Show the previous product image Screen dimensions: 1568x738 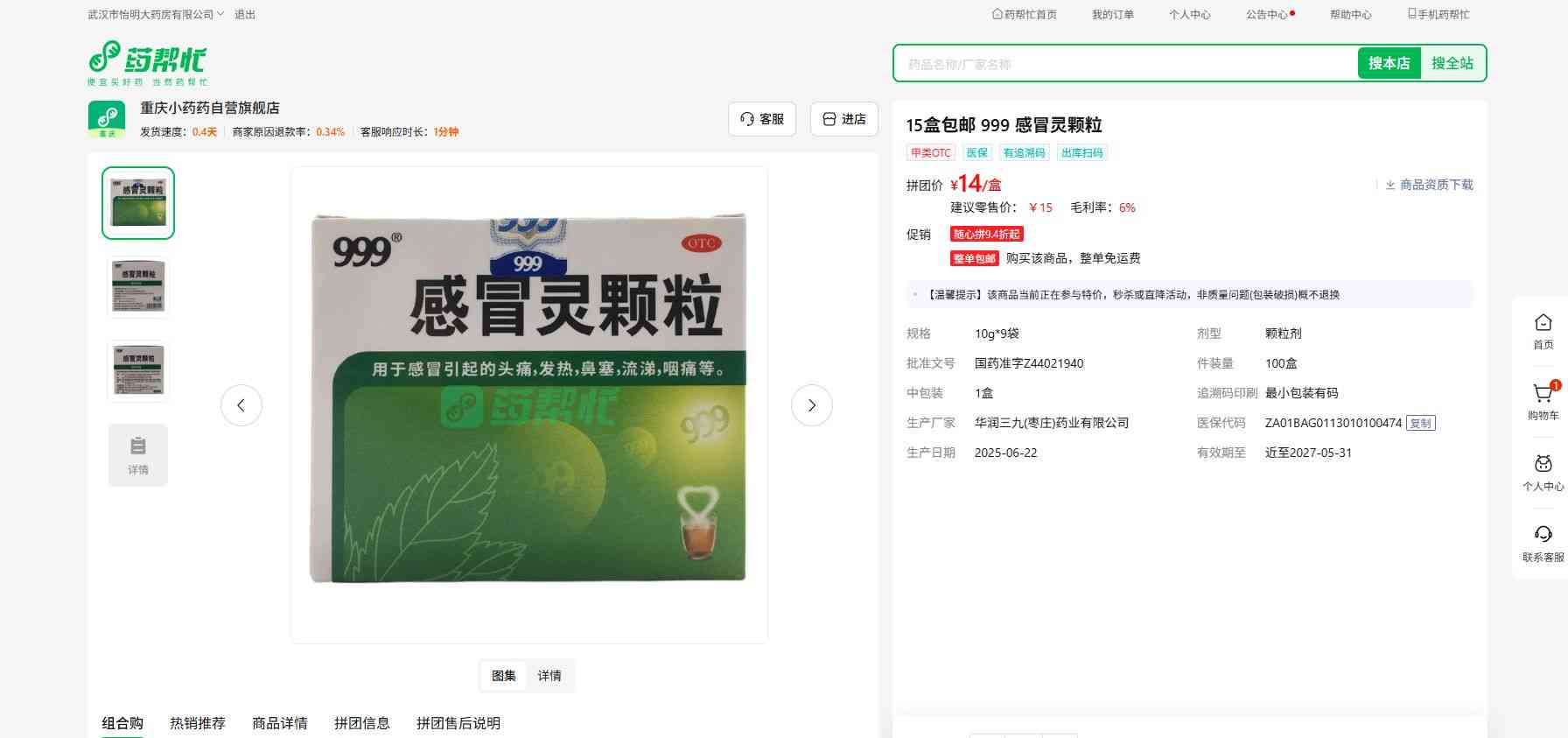point(241,405)
